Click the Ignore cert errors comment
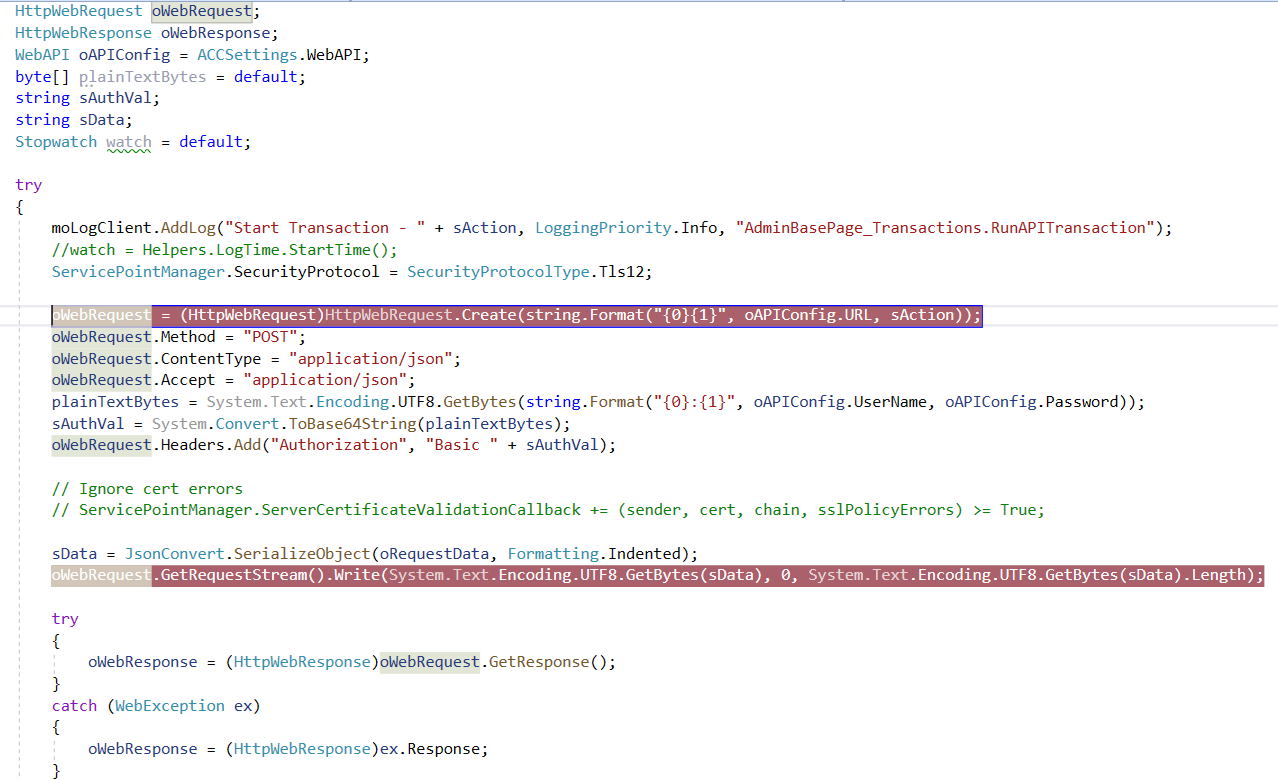Screen dimensions: 1278x780 click(x=150, y=488)
